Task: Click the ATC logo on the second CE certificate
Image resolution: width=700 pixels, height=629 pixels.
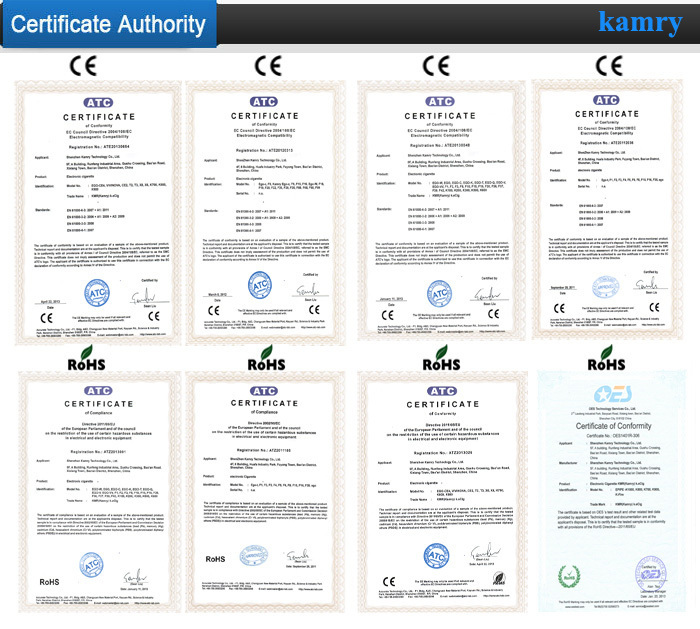Action: pyautogui.click(x=264, y=102)
